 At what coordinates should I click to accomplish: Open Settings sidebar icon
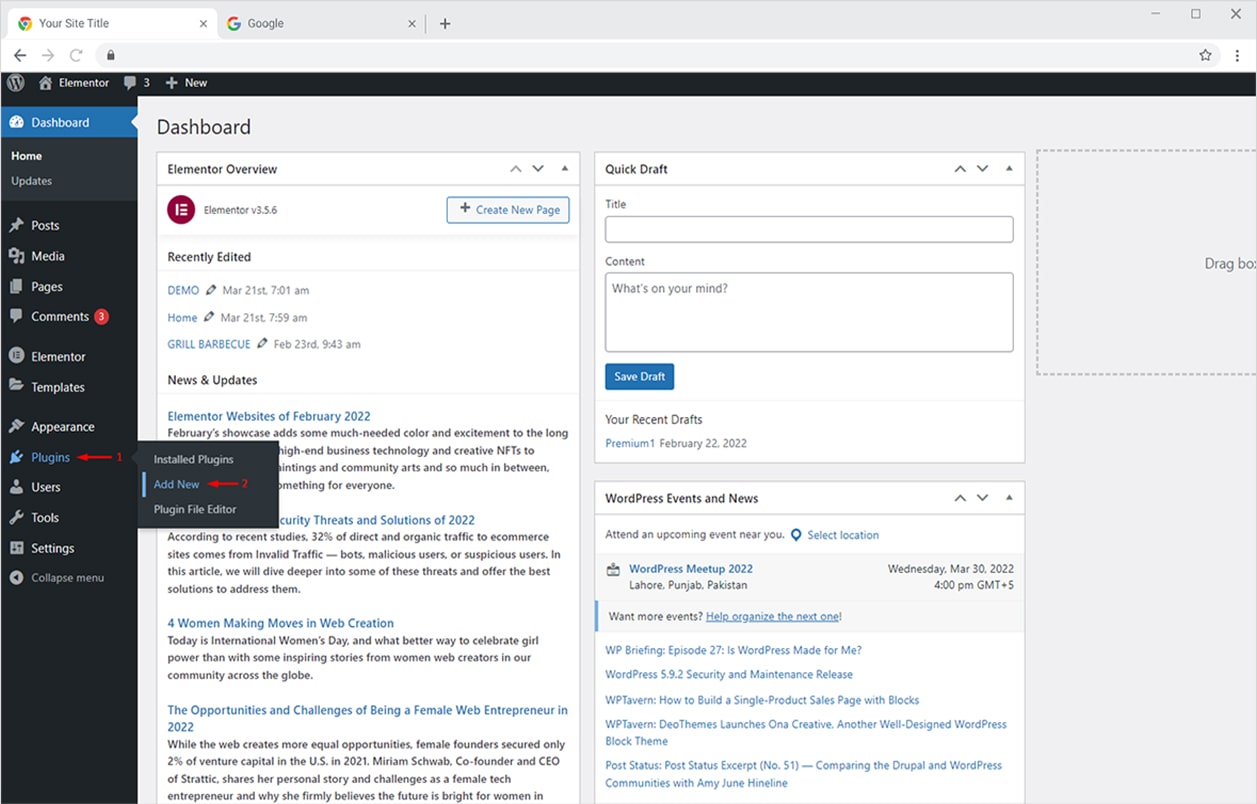(16, 548)
